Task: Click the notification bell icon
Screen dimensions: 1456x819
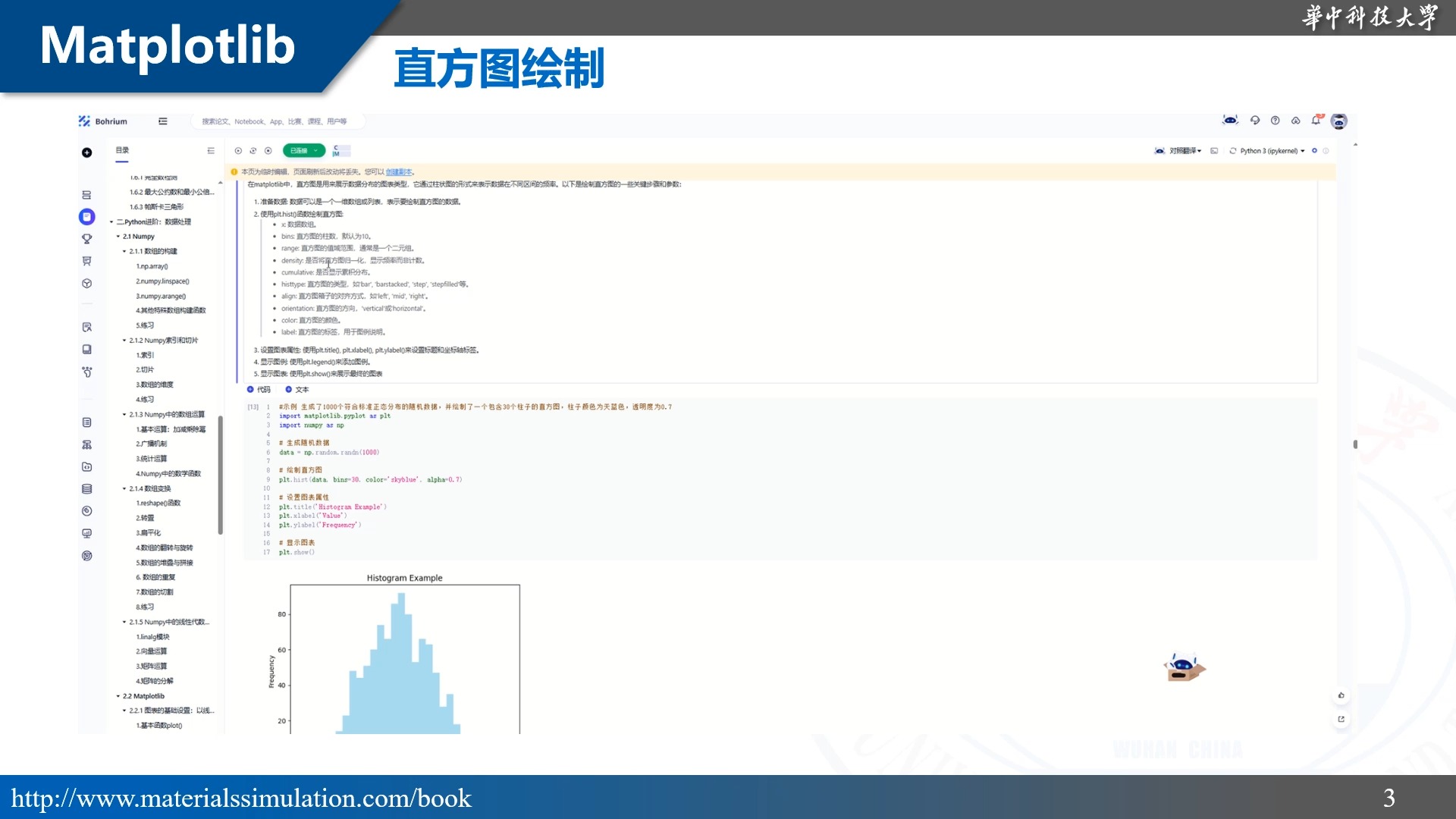Action: point(1317,120)
